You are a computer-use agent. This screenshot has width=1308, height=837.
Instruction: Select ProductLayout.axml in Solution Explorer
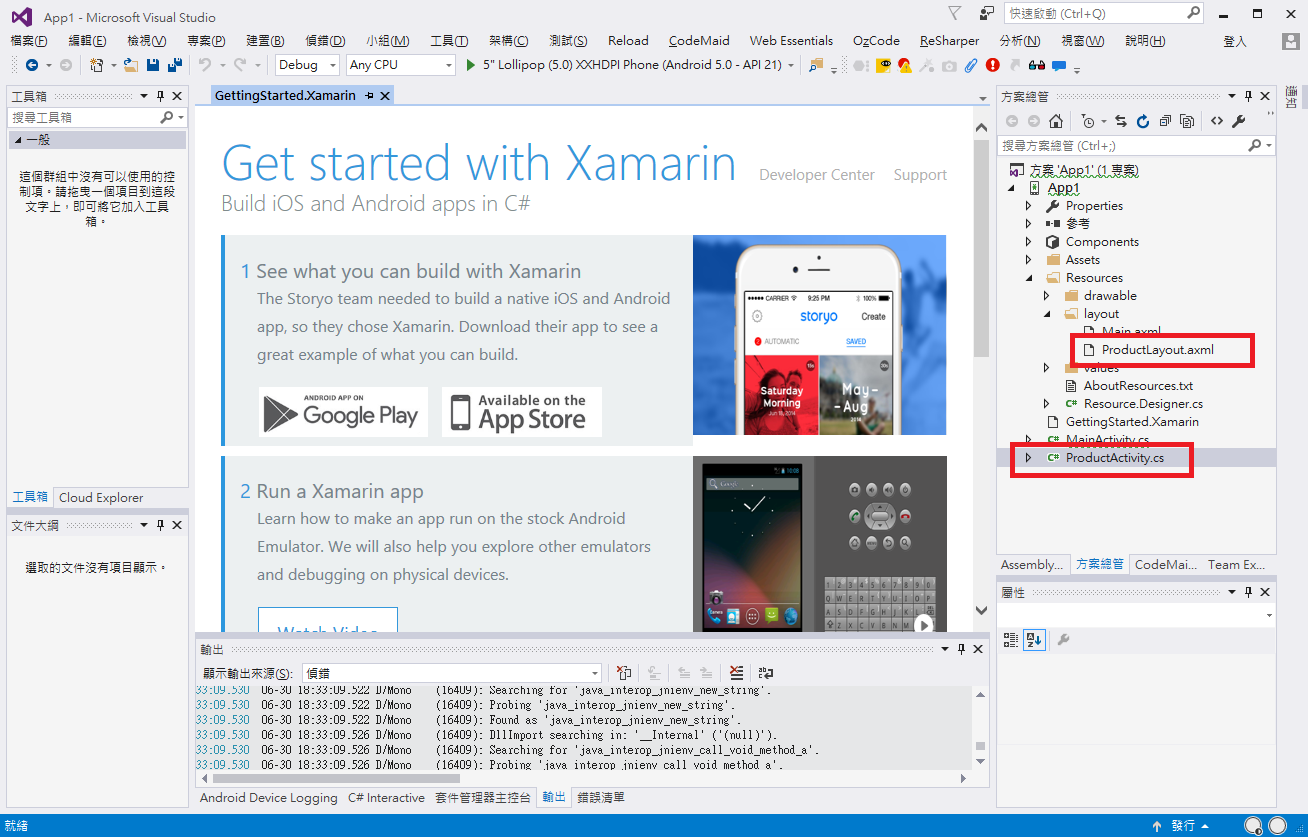[1157, 350]
